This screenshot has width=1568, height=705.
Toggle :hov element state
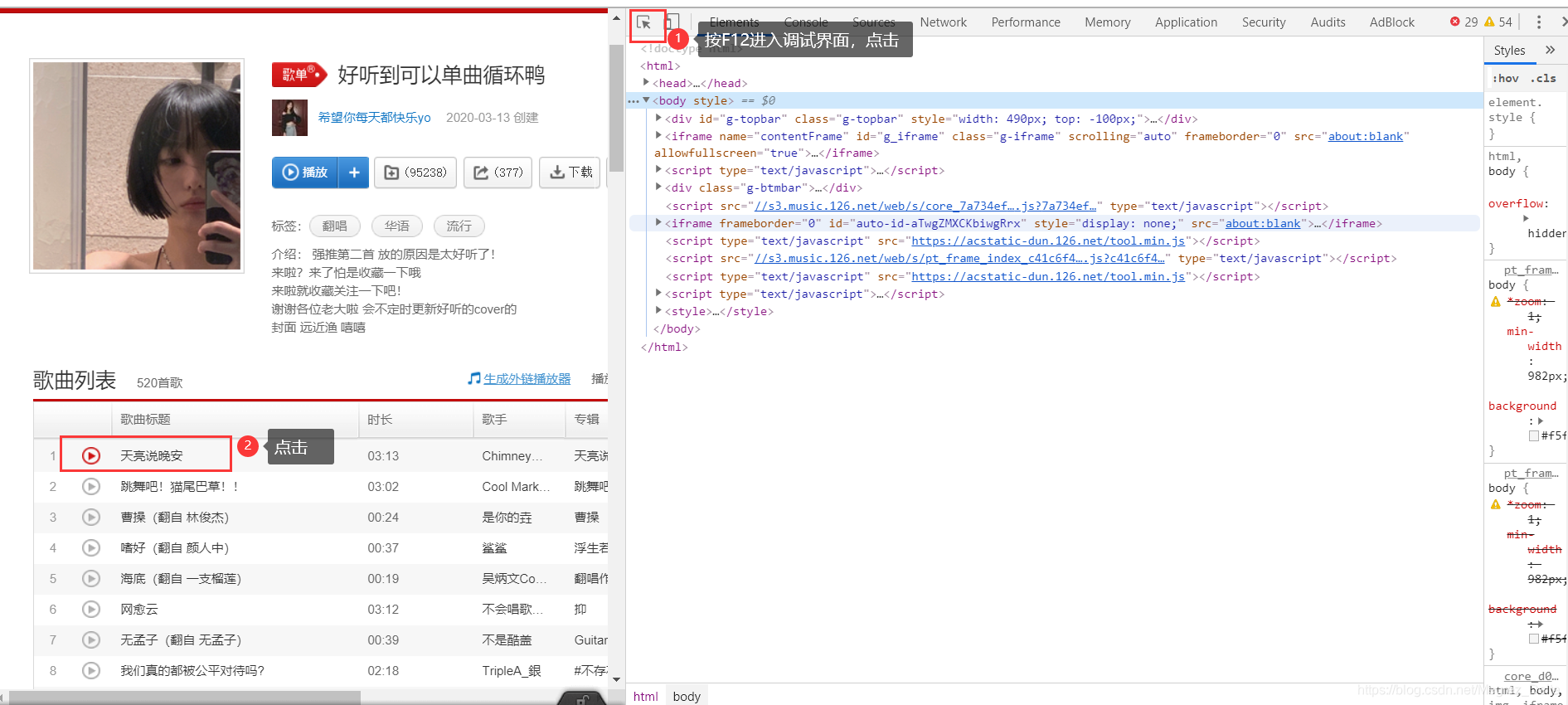click(x=1506, y=78)
